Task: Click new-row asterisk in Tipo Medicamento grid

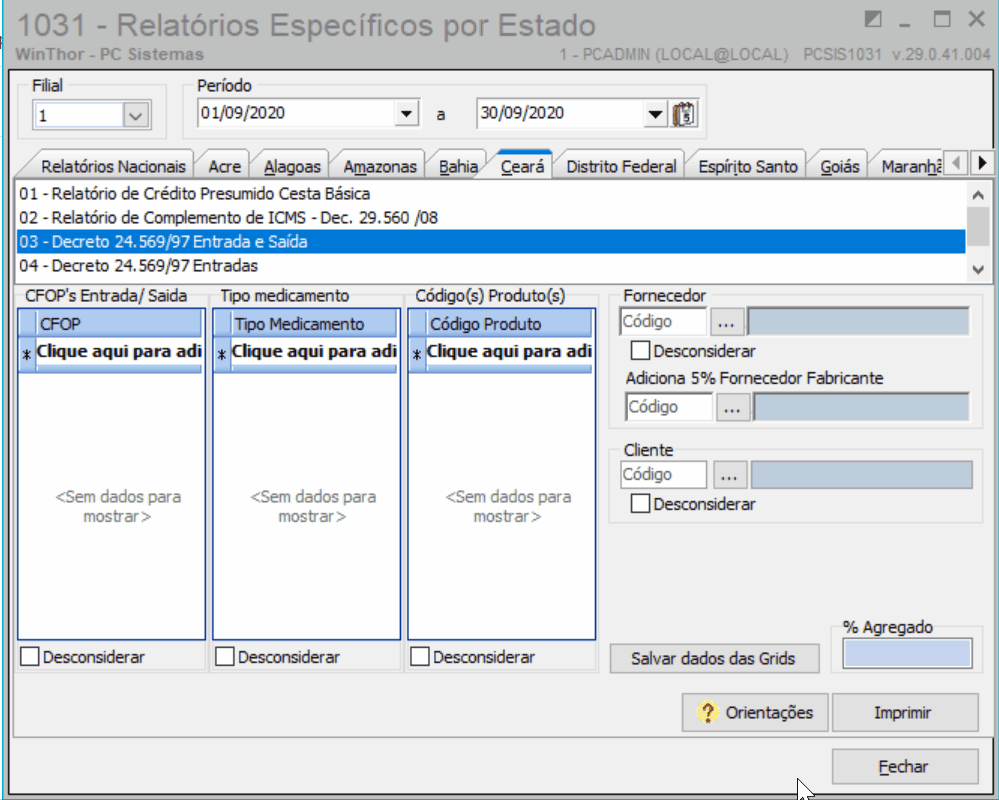Action: pos(222,354)
